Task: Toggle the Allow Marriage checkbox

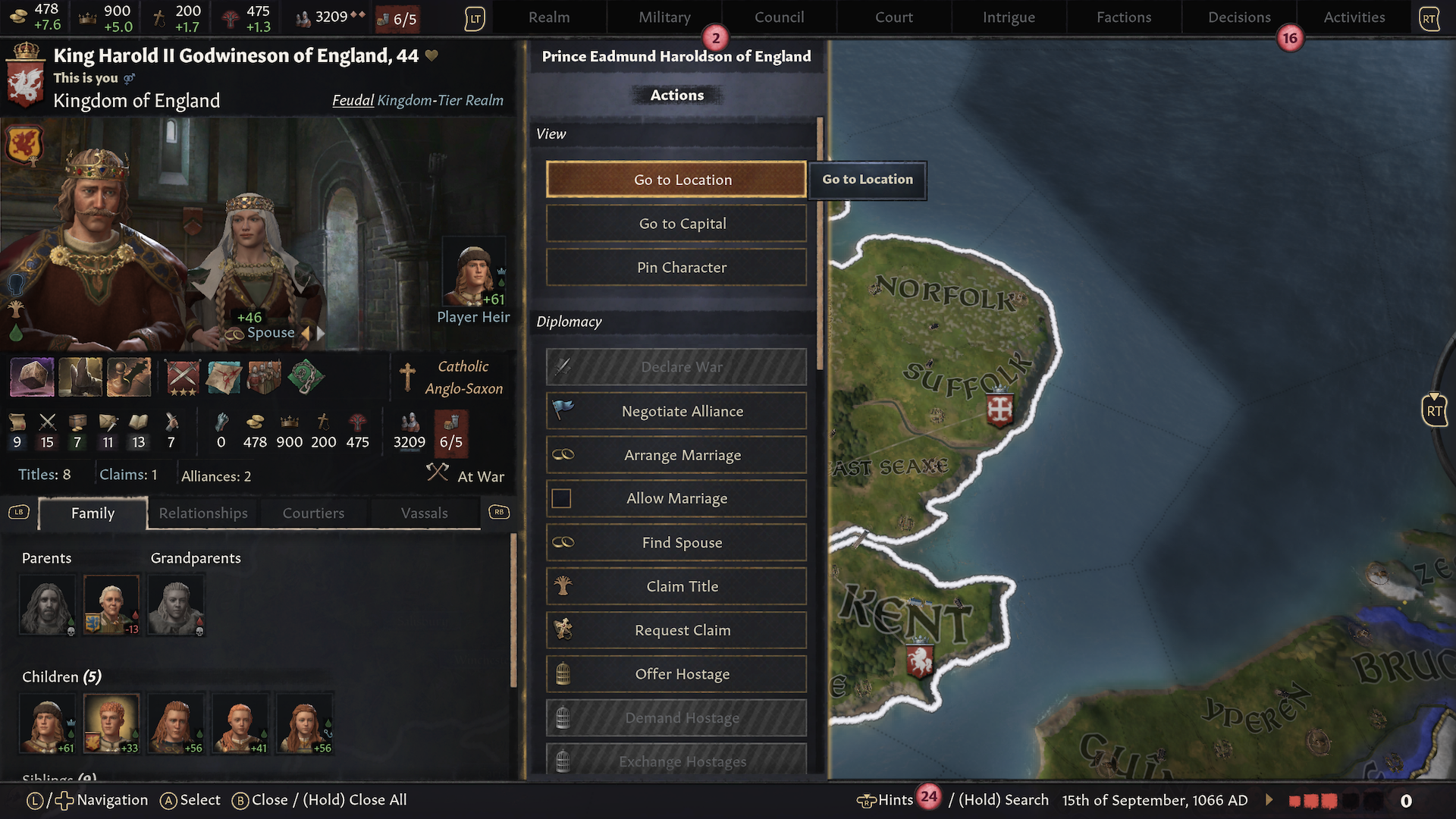Action: tap(561, 498)
